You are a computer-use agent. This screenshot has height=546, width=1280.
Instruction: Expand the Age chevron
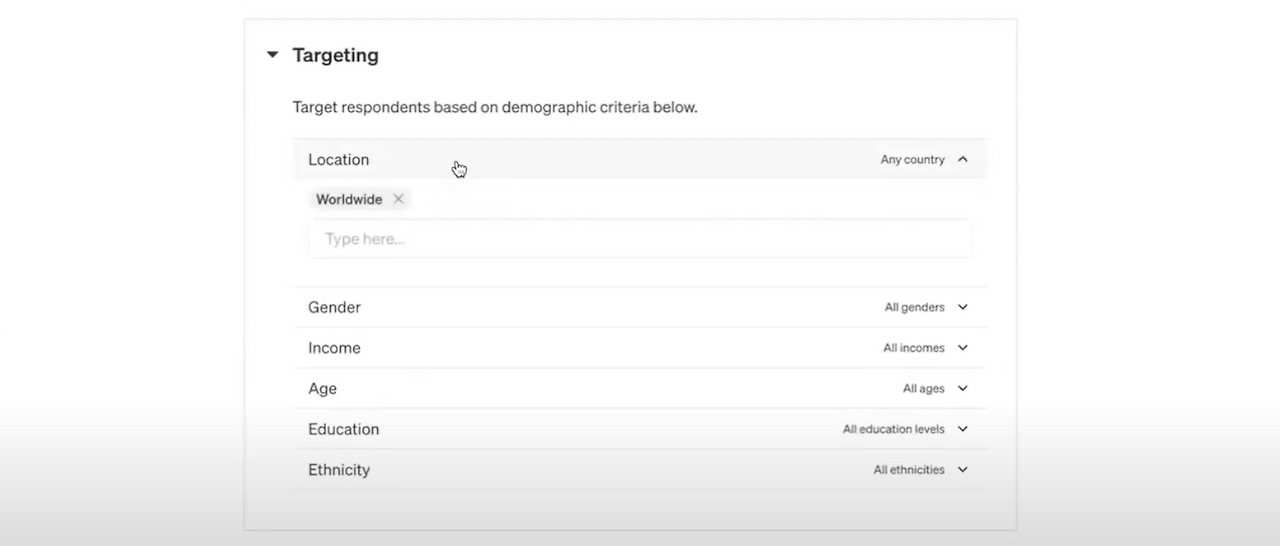(963, 388)
